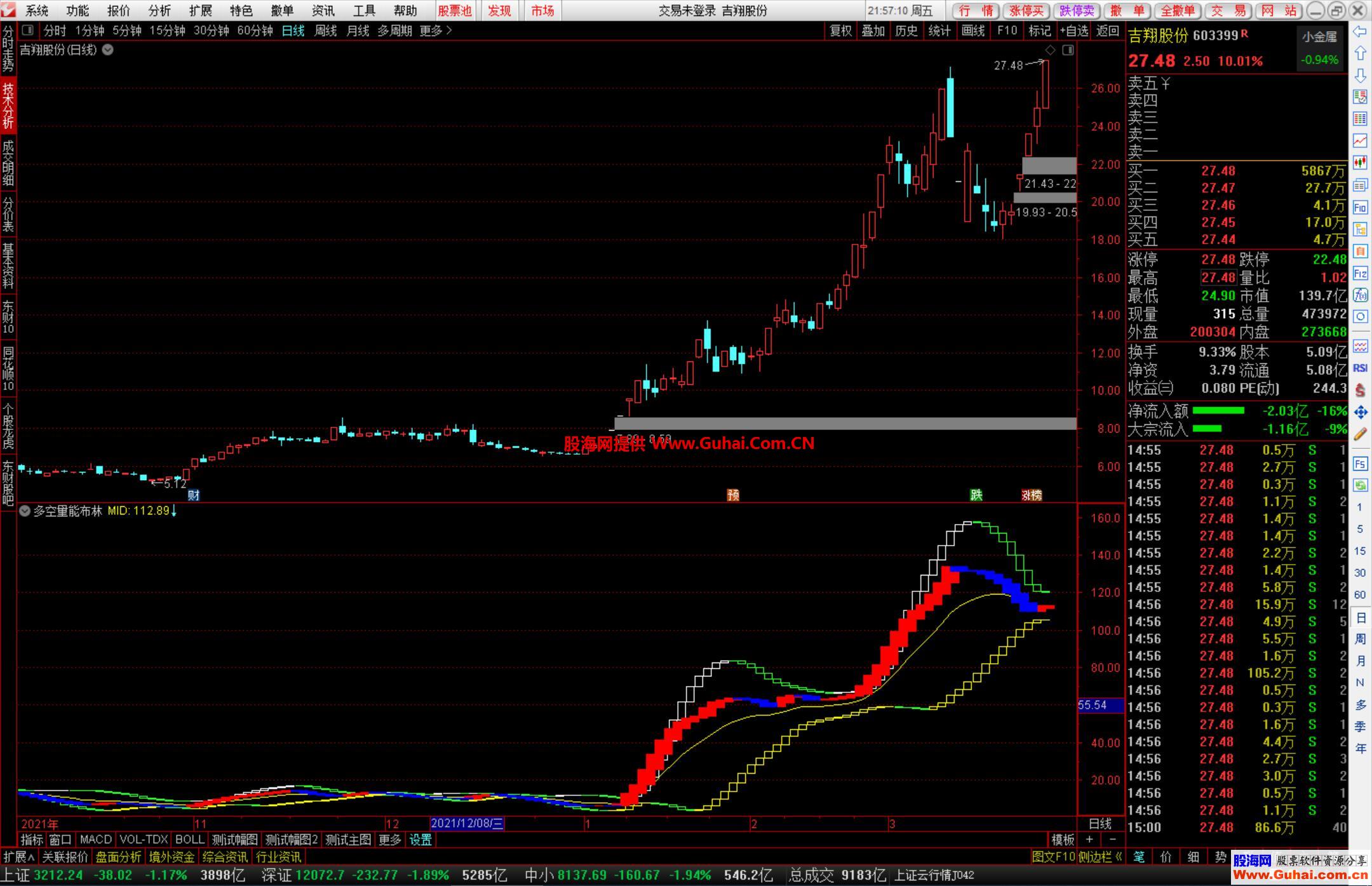Click the red dollar sign icon
This screenshot has width=1372, height=886.
pyautogui.click(x=1360, y=390)
